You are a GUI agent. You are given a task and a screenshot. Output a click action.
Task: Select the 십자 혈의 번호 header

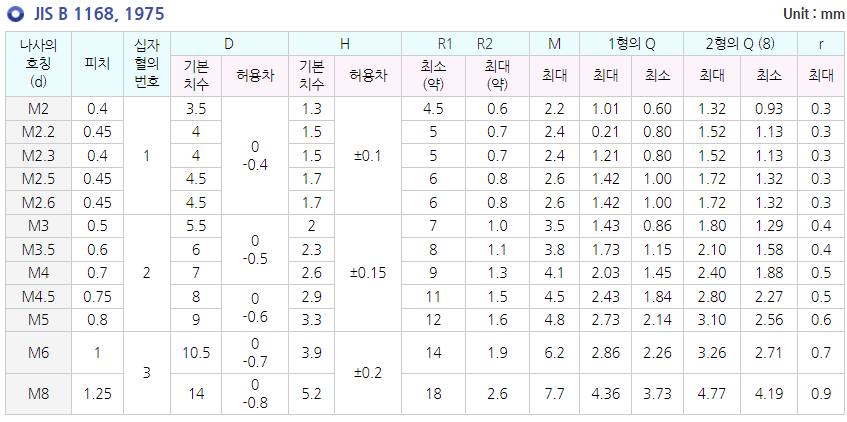click(x=147, y=64)
